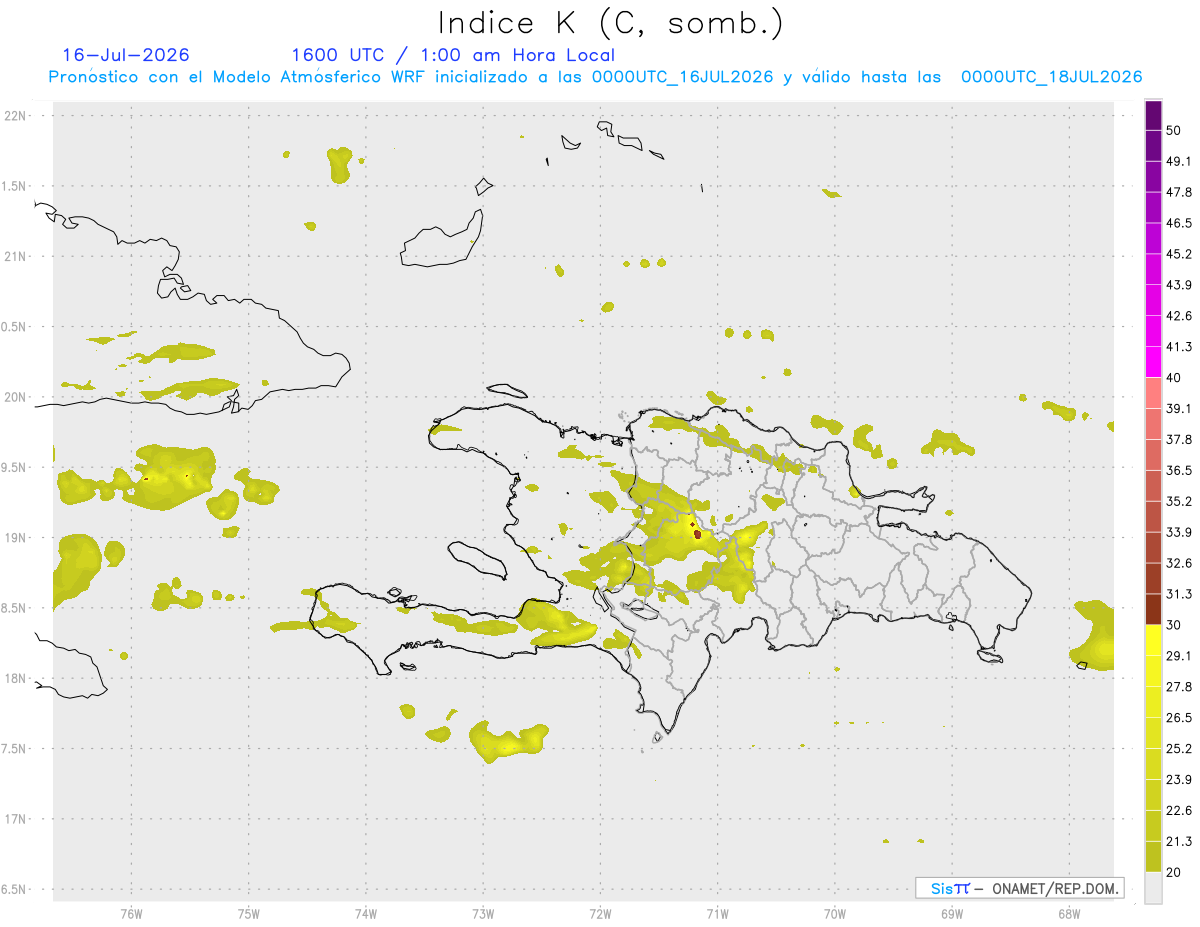The image size is (1200, 927).
Task: Click the '37.8' color scale value
Action: pos(1178,439)
